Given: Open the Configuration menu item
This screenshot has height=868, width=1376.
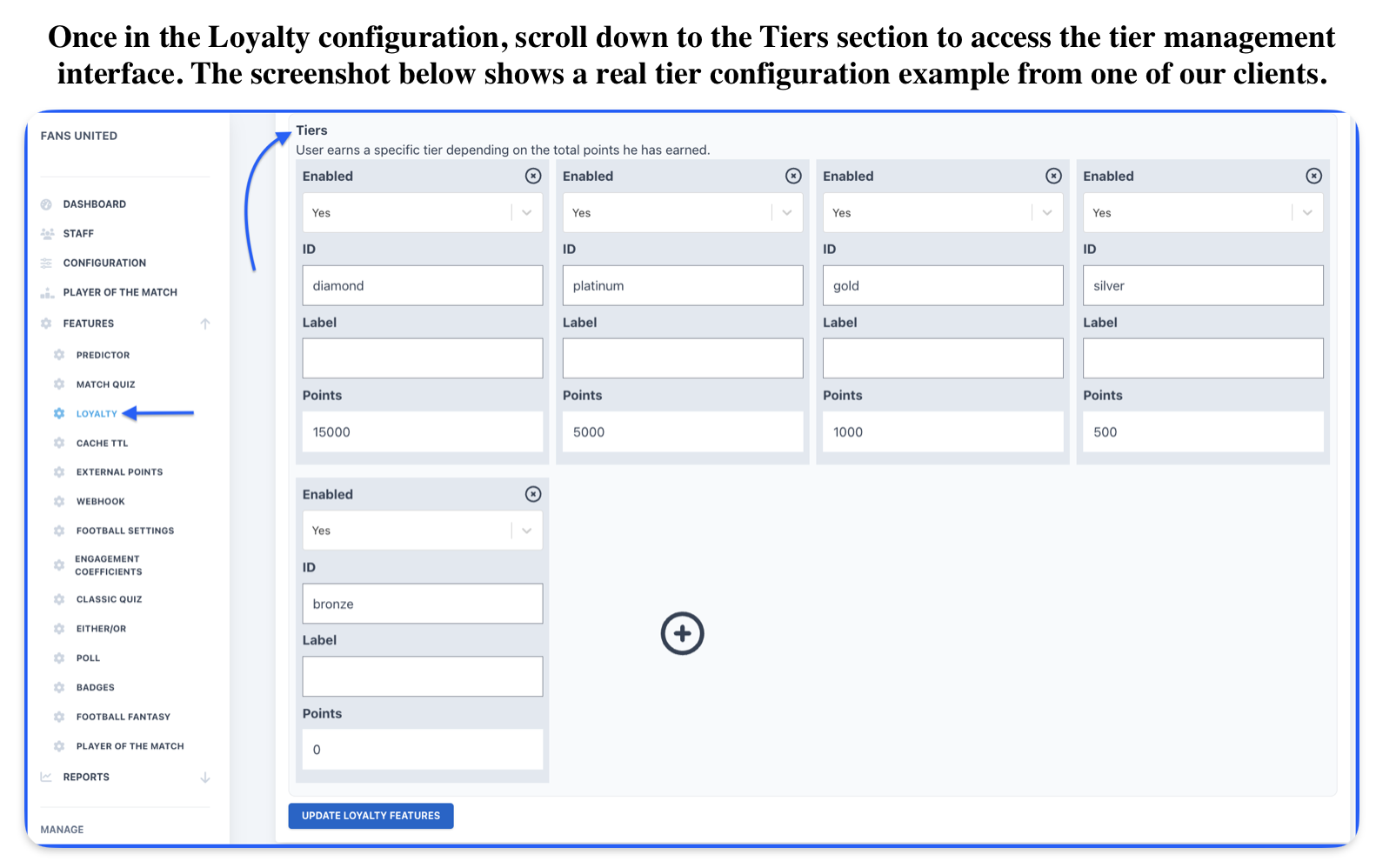Looking at the screenshot, I should coord(104,263).
